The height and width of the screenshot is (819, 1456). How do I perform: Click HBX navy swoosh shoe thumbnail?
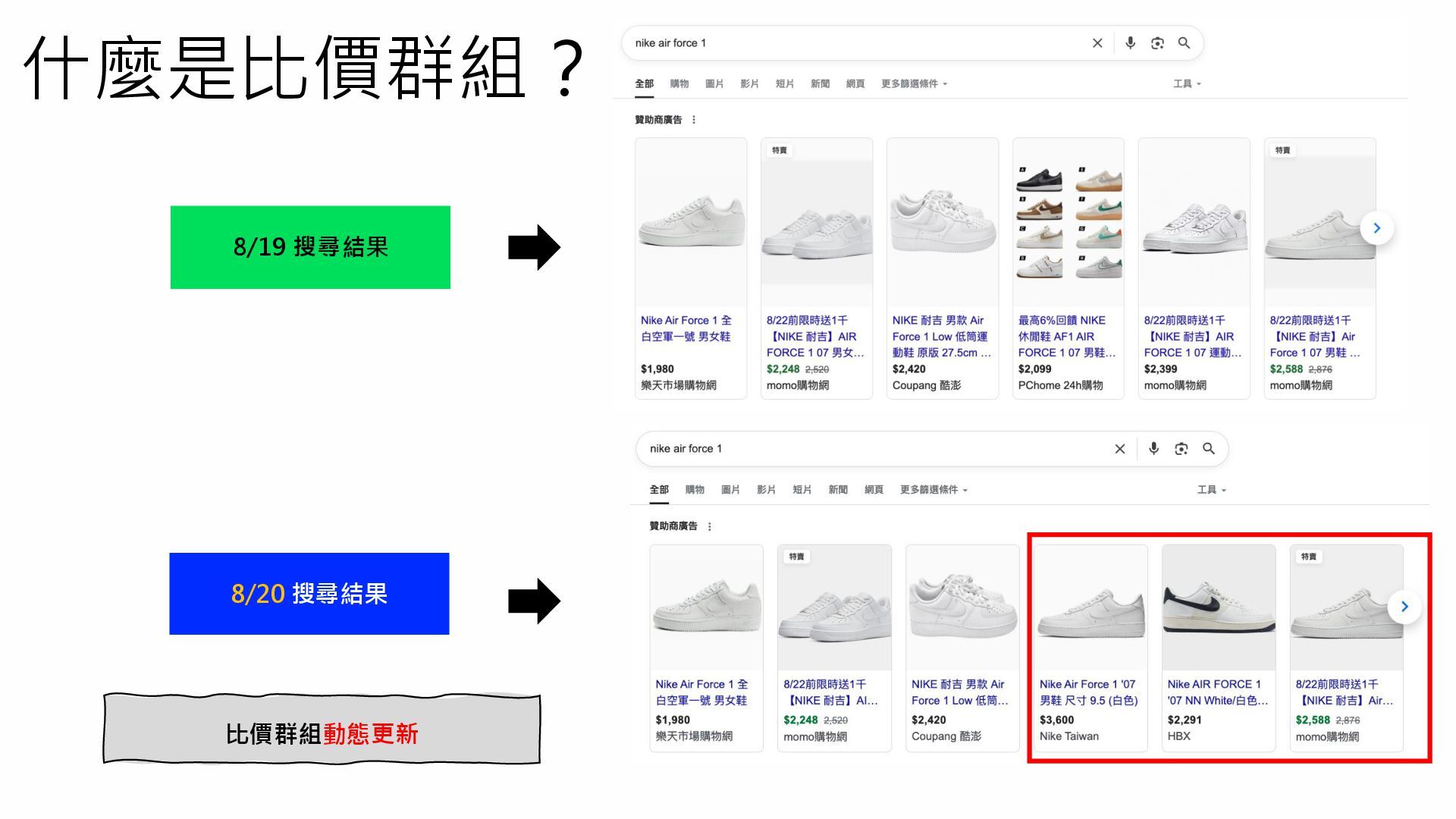[1218, 607]
